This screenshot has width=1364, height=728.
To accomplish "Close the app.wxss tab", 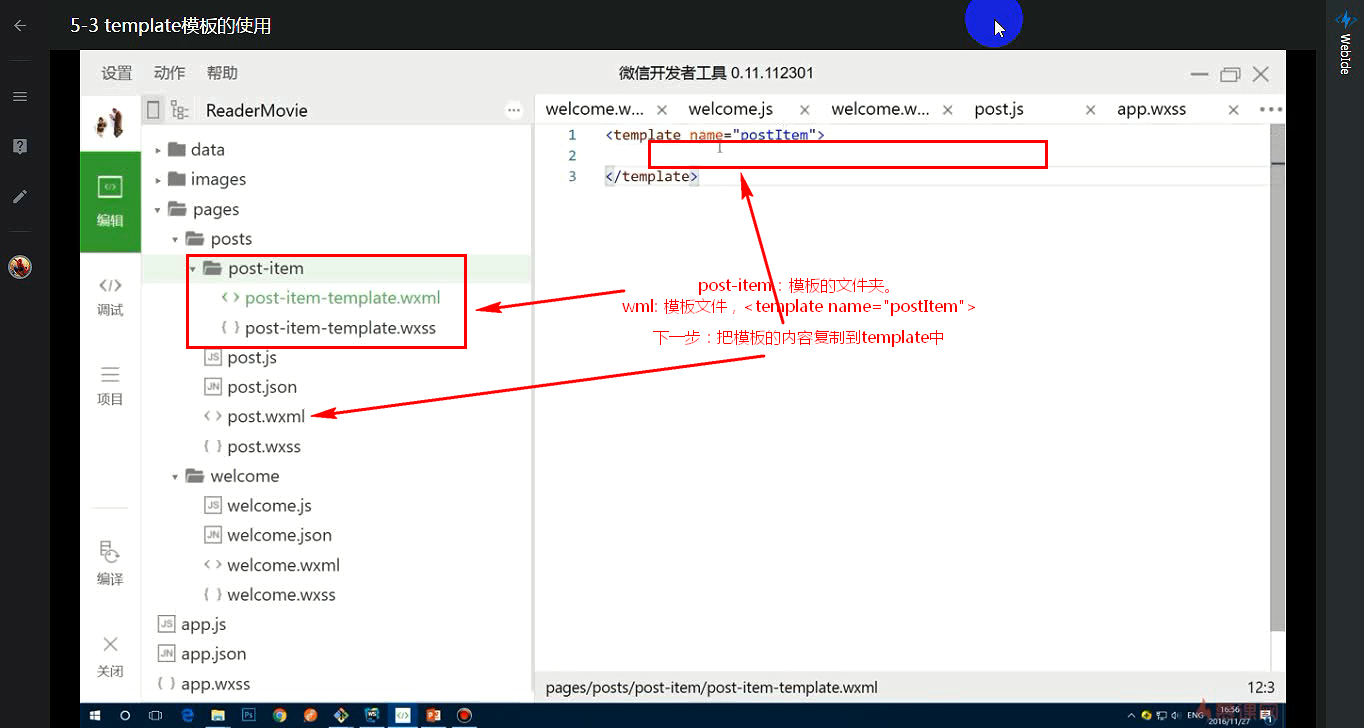I will (1234, 110).
